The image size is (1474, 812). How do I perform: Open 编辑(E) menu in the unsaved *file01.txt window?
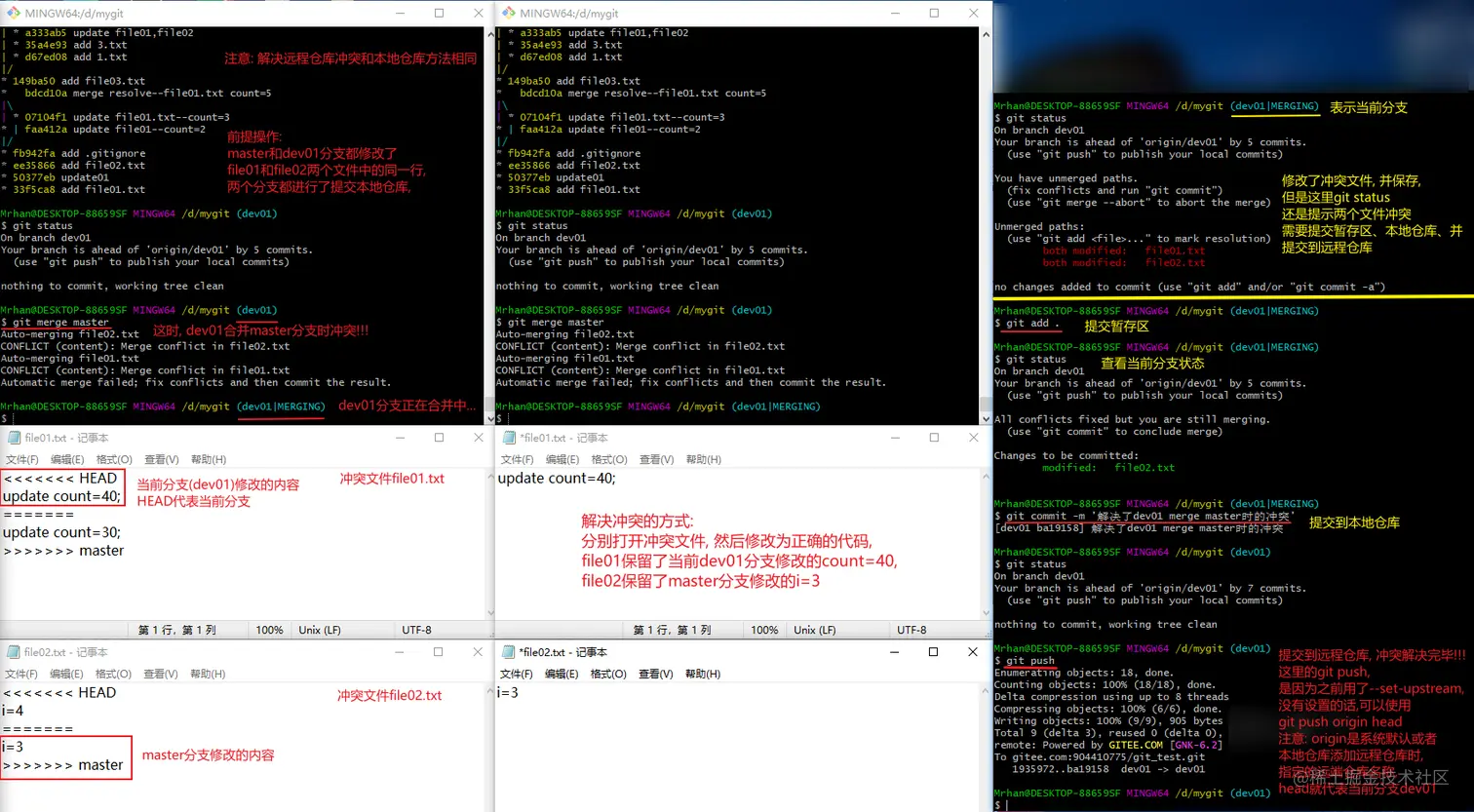(x=562, y=459)
